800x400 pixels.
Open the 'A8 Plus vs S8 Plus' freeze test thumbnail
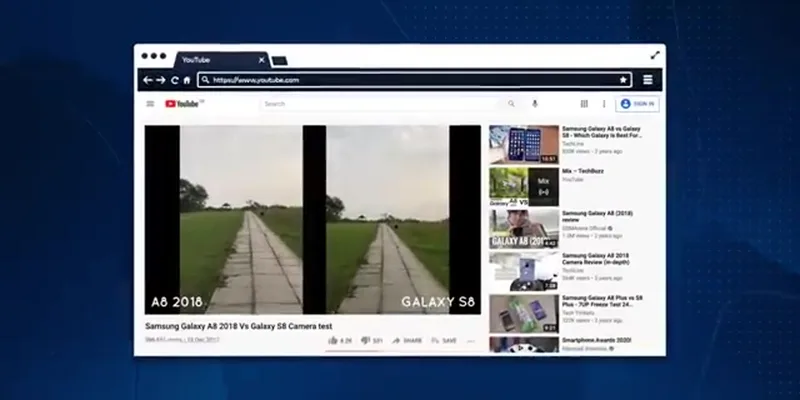pyautogui.click(x=524, y=313)
